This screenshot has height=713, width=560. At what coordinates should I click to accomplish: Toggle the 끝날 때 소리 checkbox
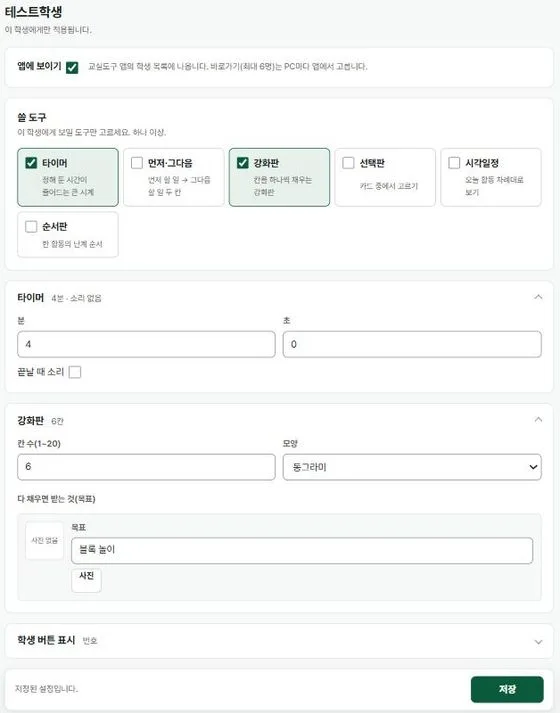tap(75, 372)
